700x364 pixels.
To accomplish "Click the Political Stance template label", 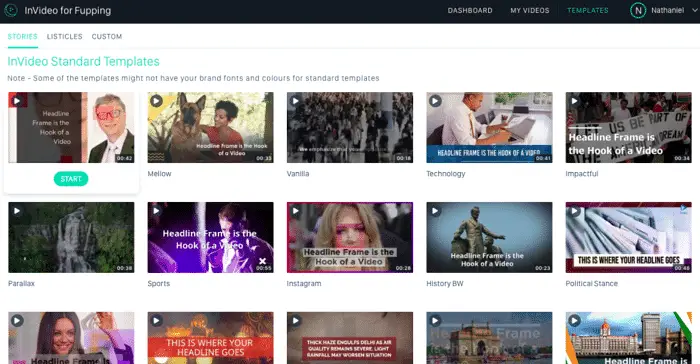I will tap(592, 284).
